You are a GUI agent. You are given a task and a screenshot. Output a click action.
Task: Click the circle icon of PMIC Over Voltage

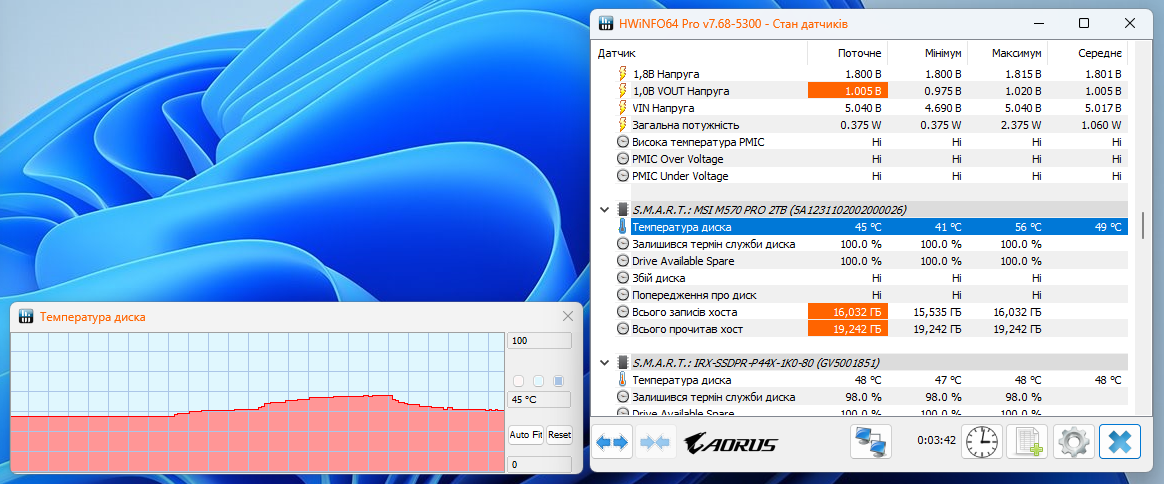tap(623, 159)
